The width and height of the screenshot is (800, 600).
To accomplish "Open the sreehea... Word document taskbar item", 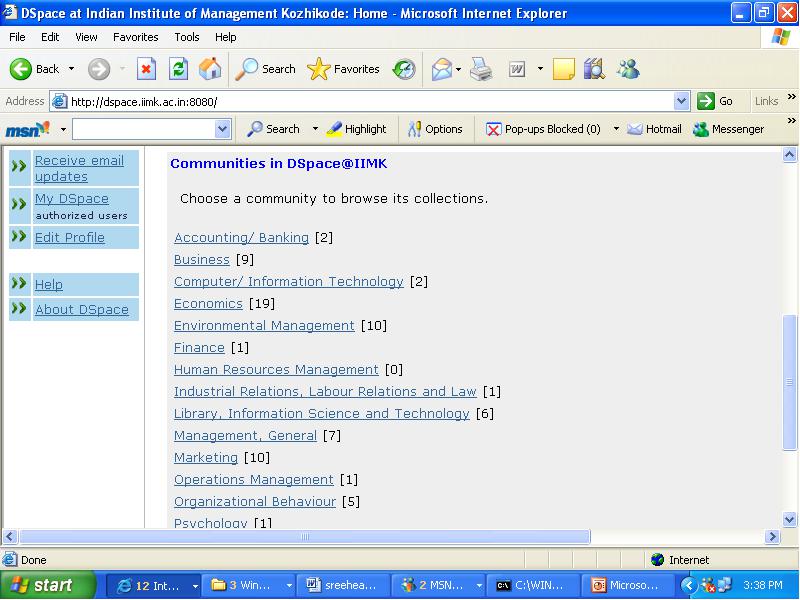I will 343,585.
